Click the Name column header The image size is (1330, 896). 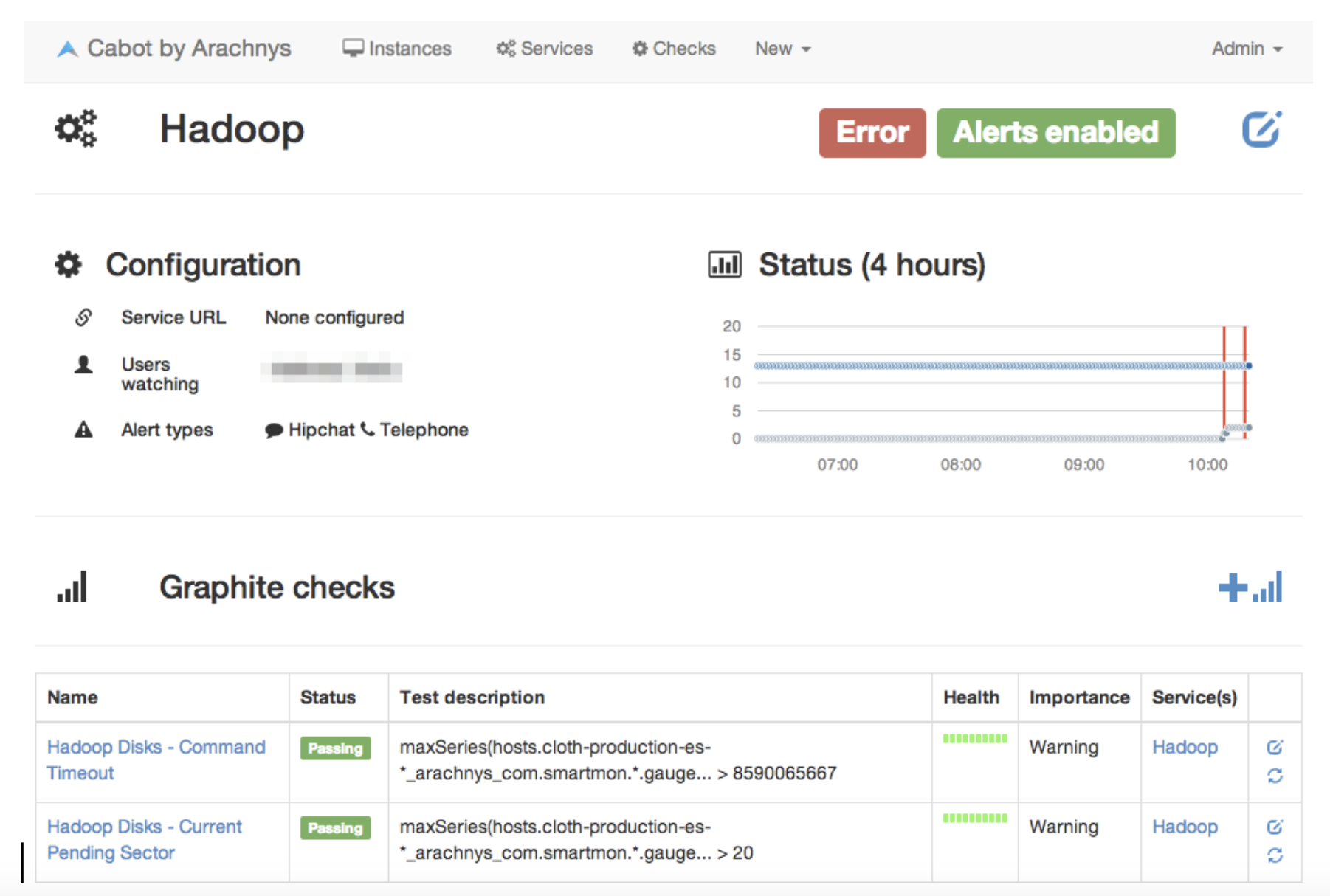(x=72, y=697)
